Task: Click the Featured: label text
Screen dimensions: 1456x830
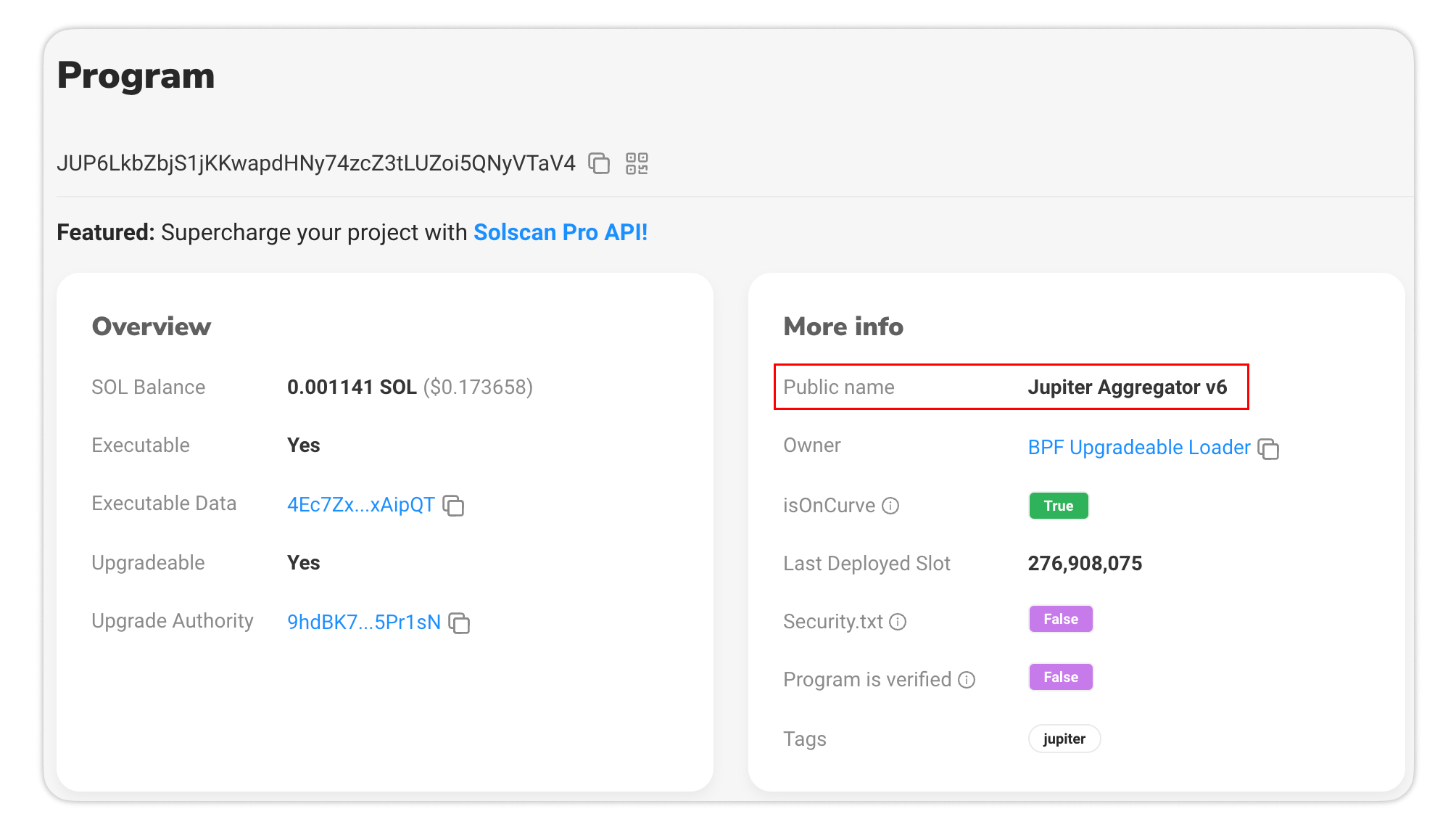Action: pos(106,232)
